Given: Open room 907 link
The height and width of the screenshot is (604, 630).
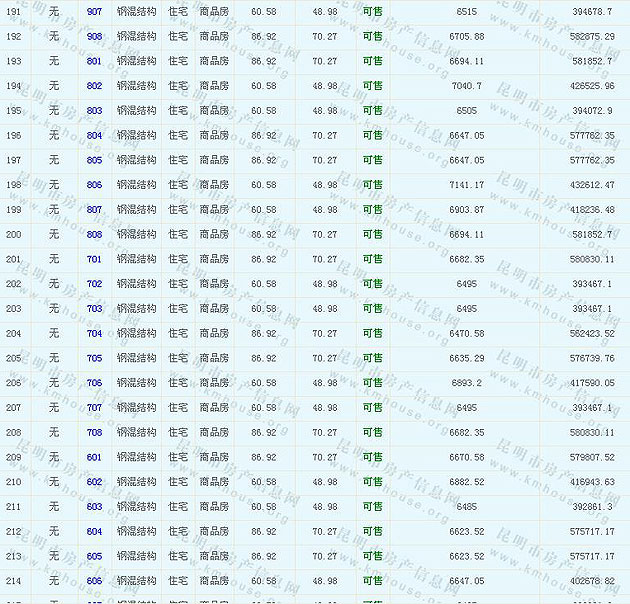Looking at the screenshot, I should [x=94, y=11].
